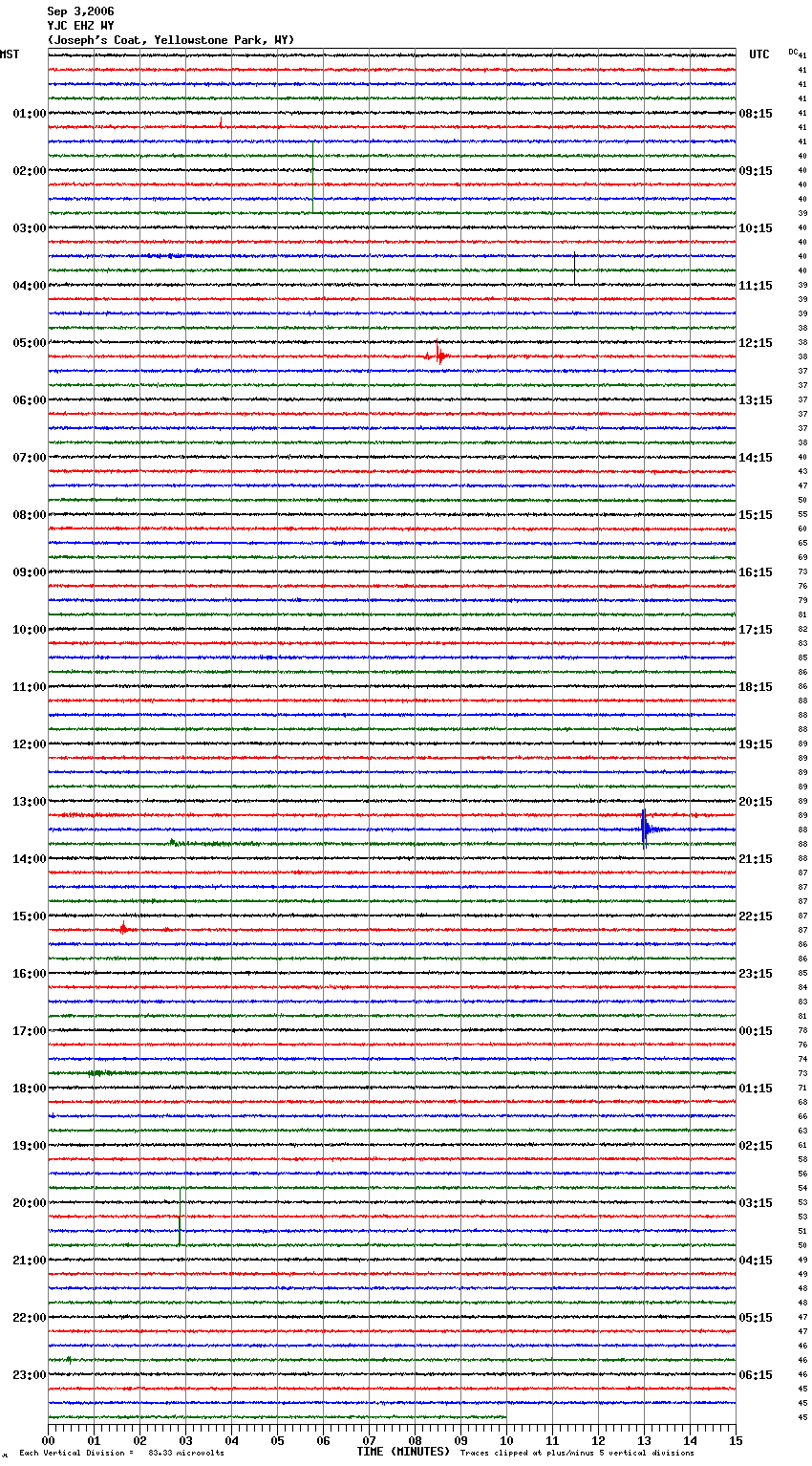
Task: Click the large blue seismic event near 13:30 MST
Action: coord(646,829)
